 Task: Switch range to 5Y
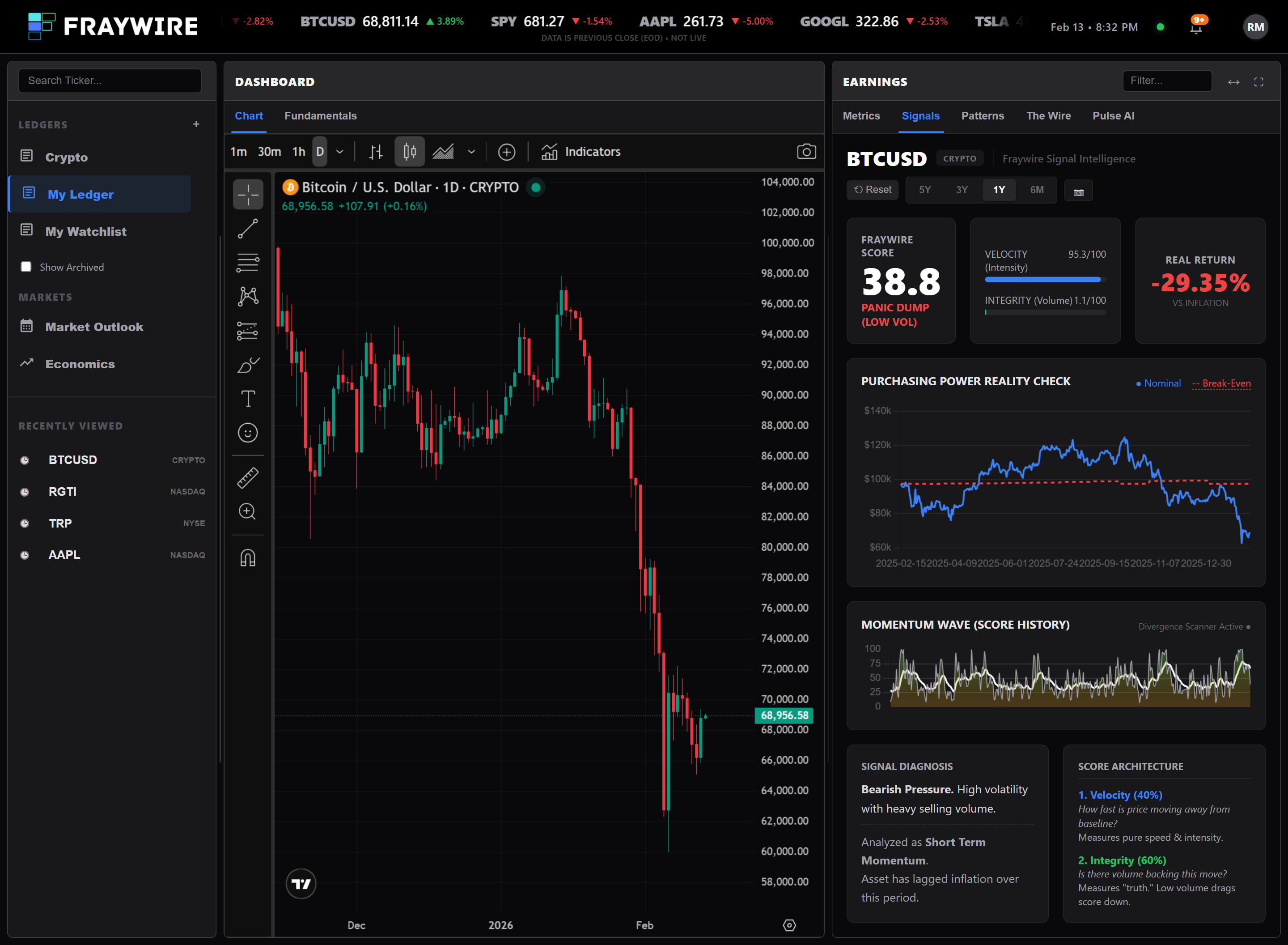click(924, 190)
